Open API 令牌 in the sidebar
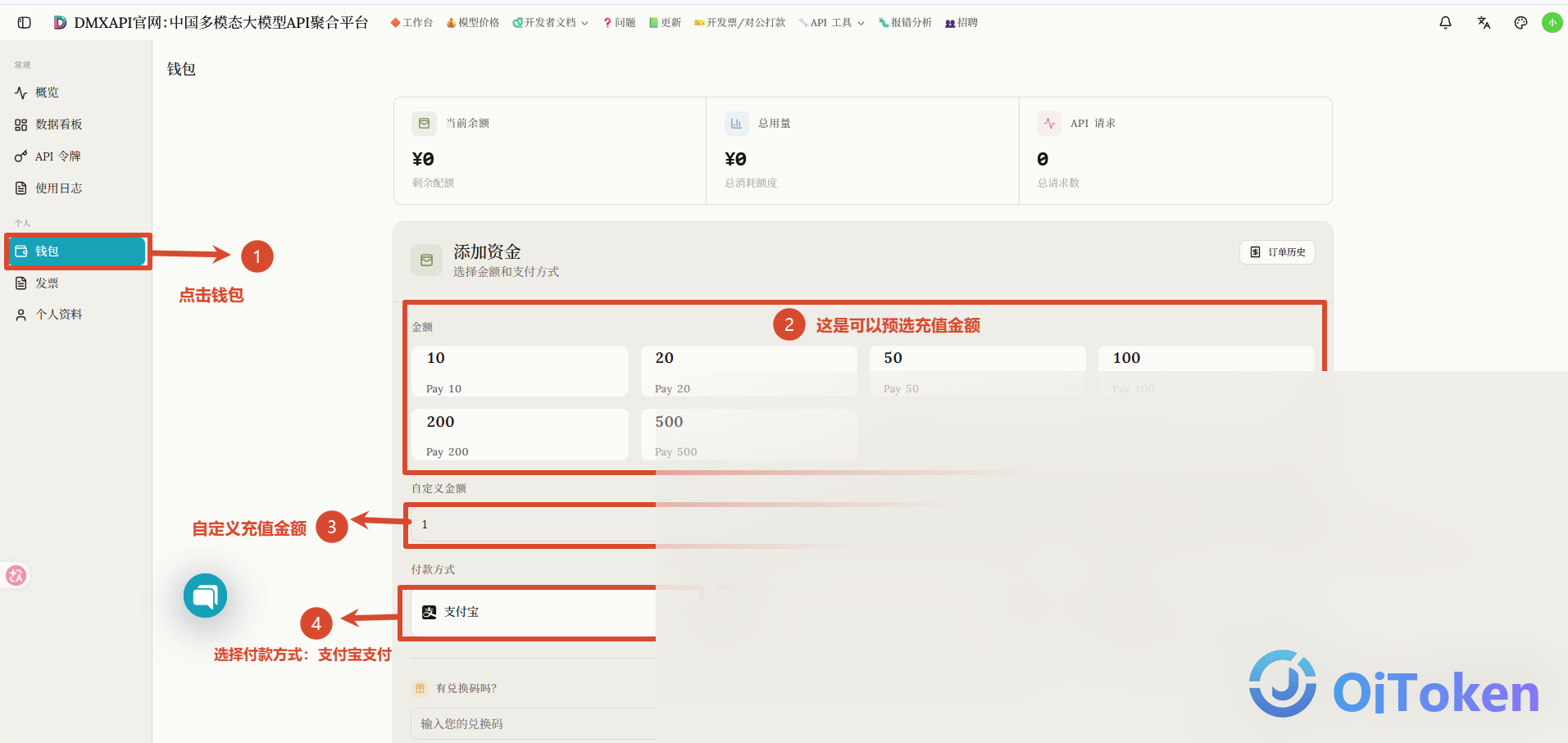The height and width of the screenshot is (743, 1568). [x=76, y=156]
